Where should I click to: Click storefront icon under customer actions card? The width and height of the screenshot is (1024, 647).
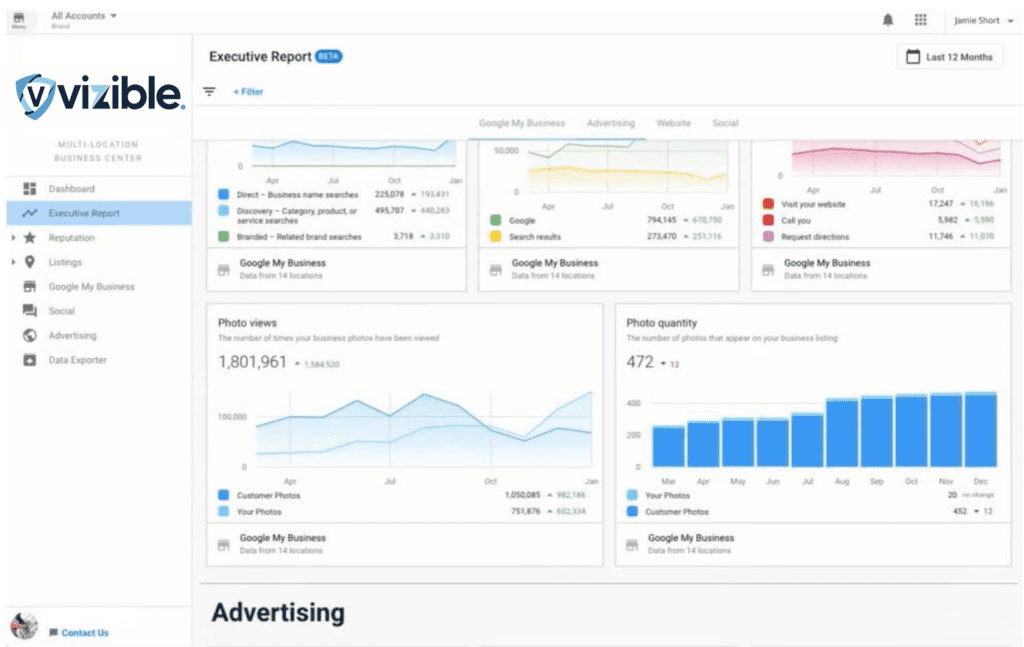click(x=768, y=270)
